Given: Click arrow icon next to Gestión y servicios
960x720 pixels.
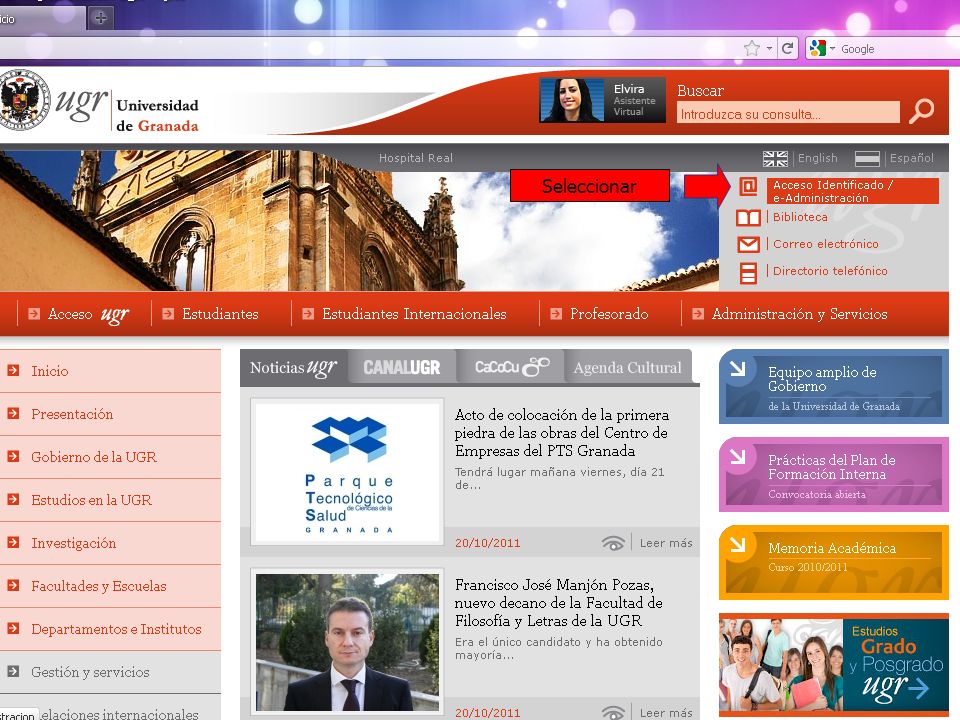Looking at the screenshot, I should click(x=13, y=671).
